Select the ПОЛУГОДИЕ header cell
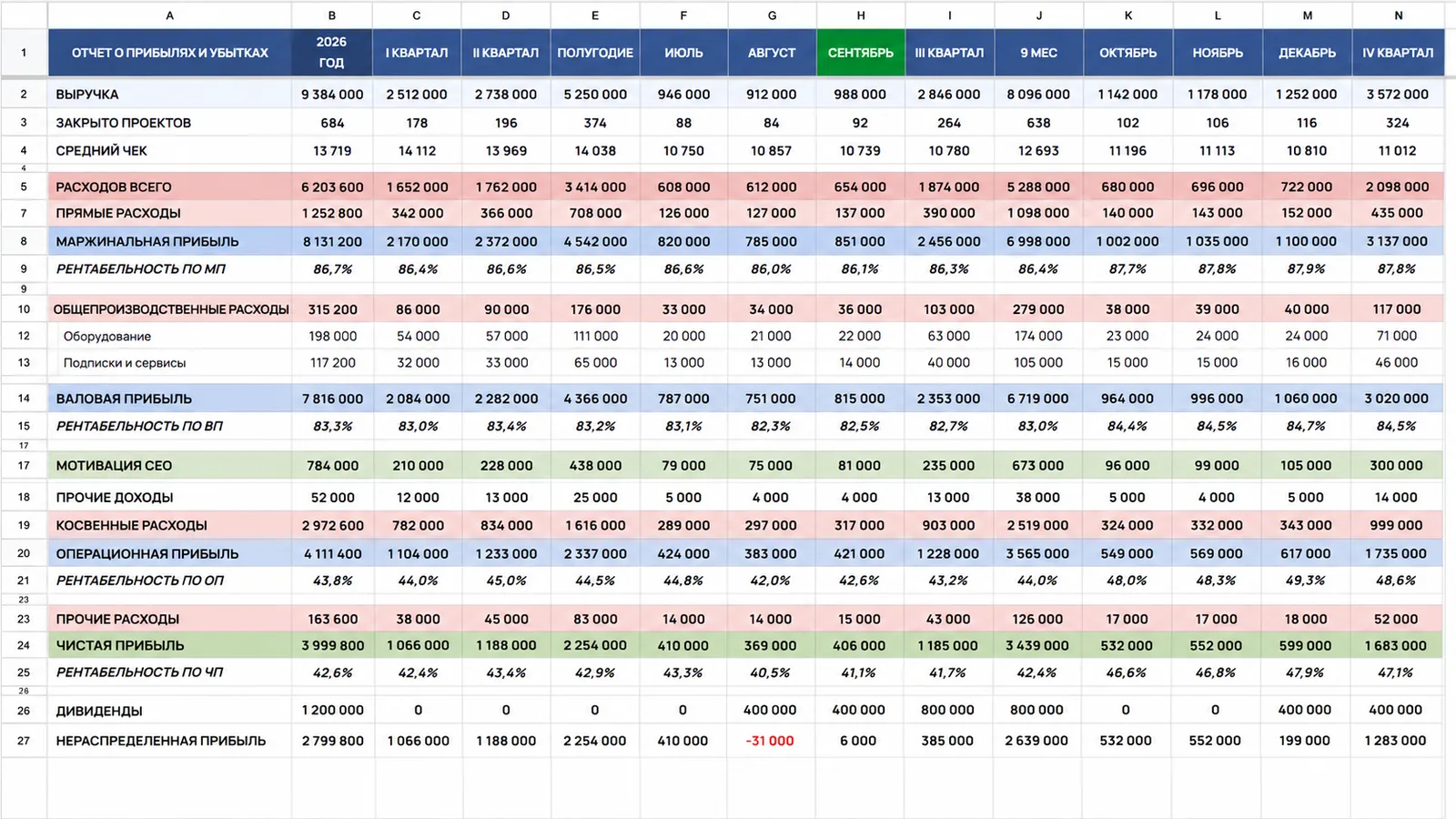This screenshot has height=819, width=1456. point(595,53)
